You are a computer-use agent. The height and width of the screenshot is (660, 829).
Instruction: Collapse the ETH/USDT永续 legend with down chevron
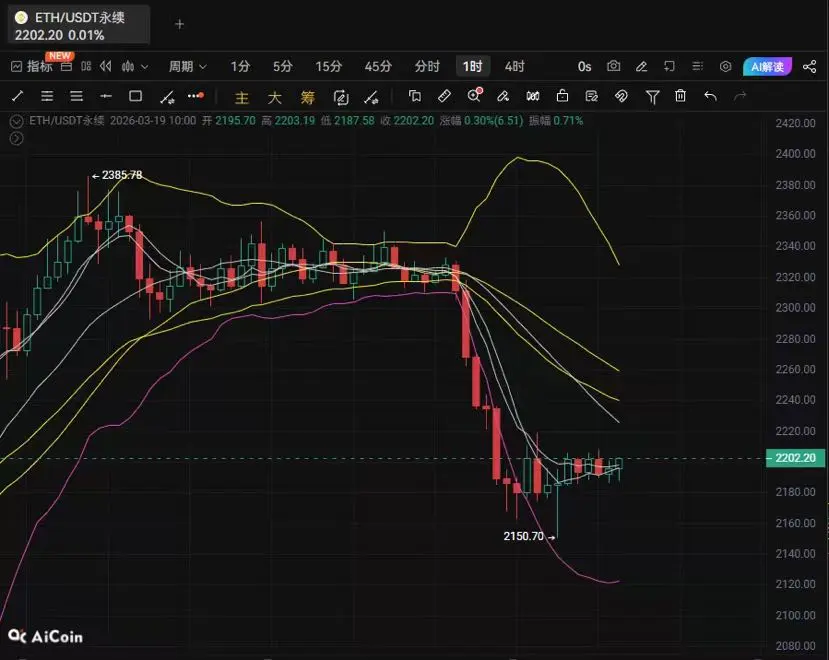click(x=16, y=121)
